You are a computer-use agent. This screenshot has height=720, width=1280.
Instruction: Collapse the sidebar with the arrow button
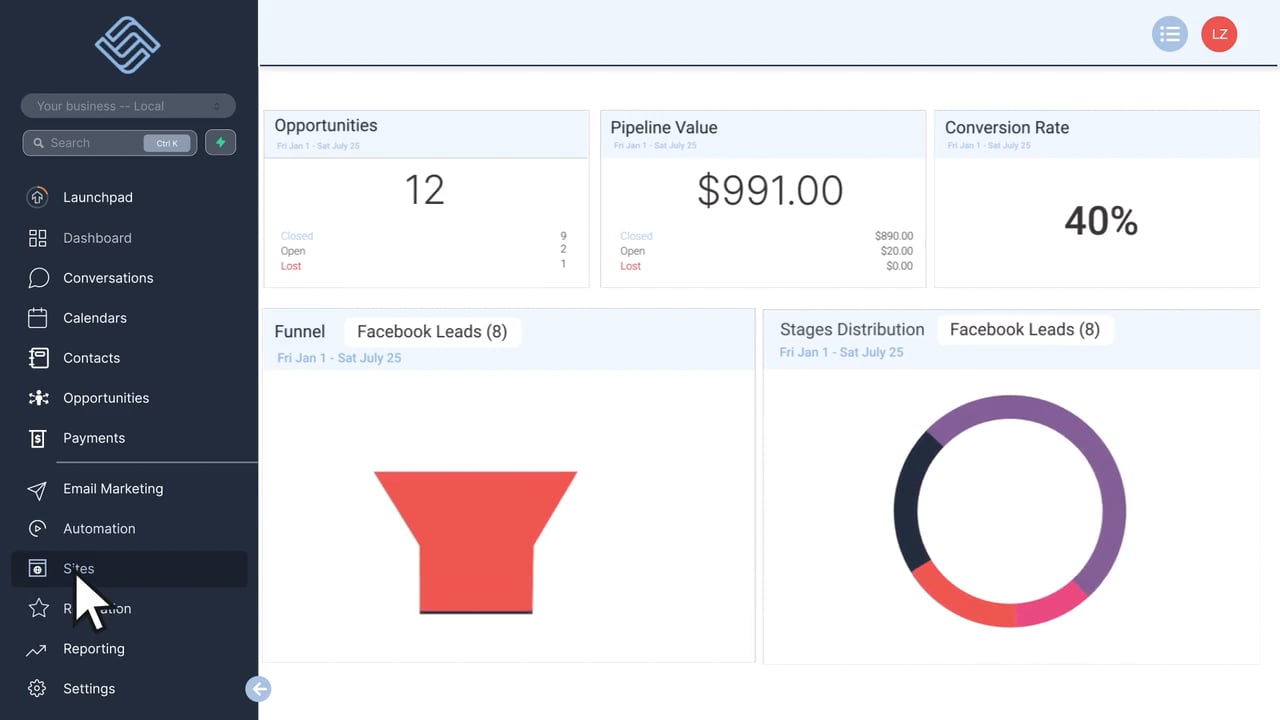tap(258, 689)
